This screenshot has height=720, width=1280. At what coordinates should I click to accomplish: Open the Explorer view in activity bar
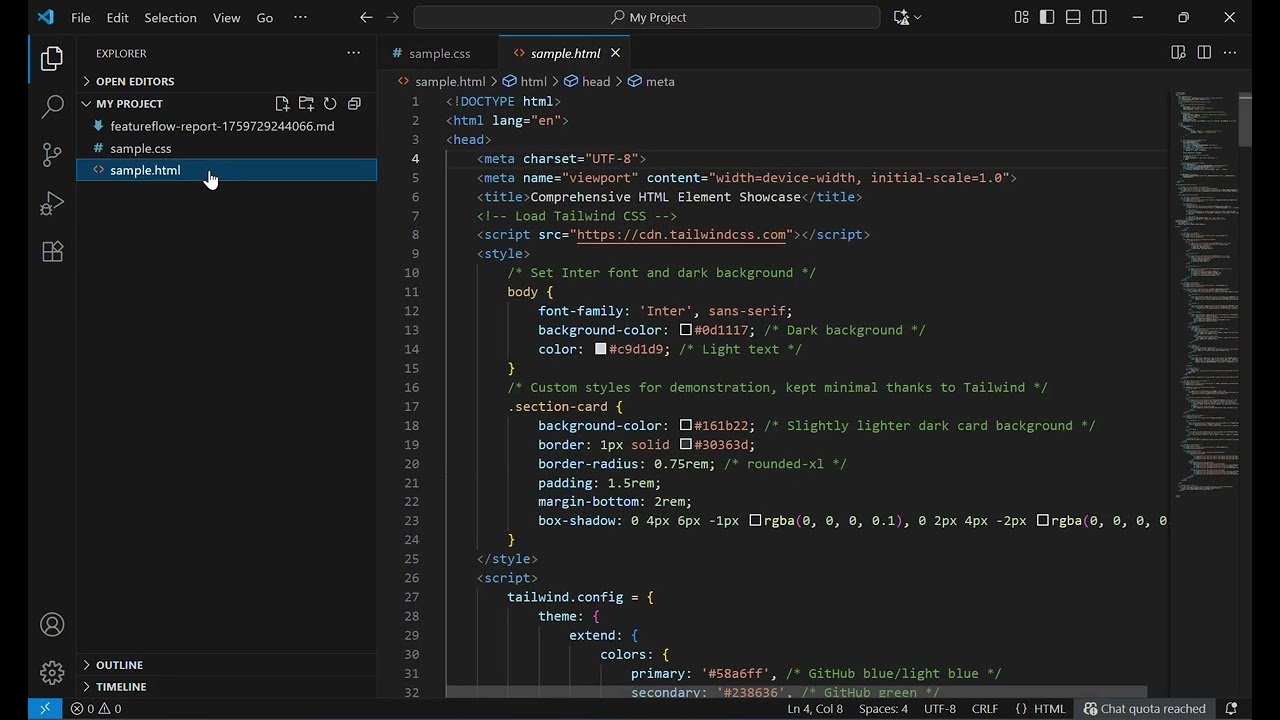(x=52, y=59)
